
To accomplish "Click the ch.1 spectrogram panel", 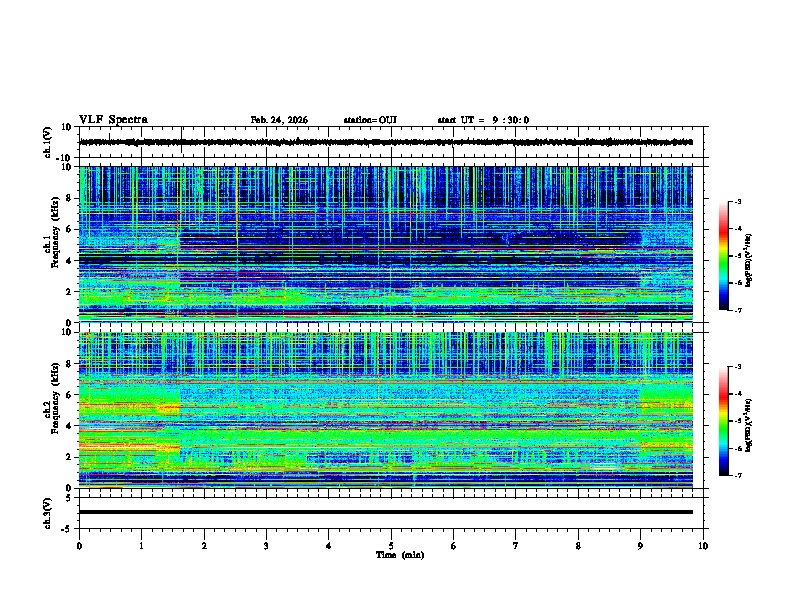I will (386, 244).
